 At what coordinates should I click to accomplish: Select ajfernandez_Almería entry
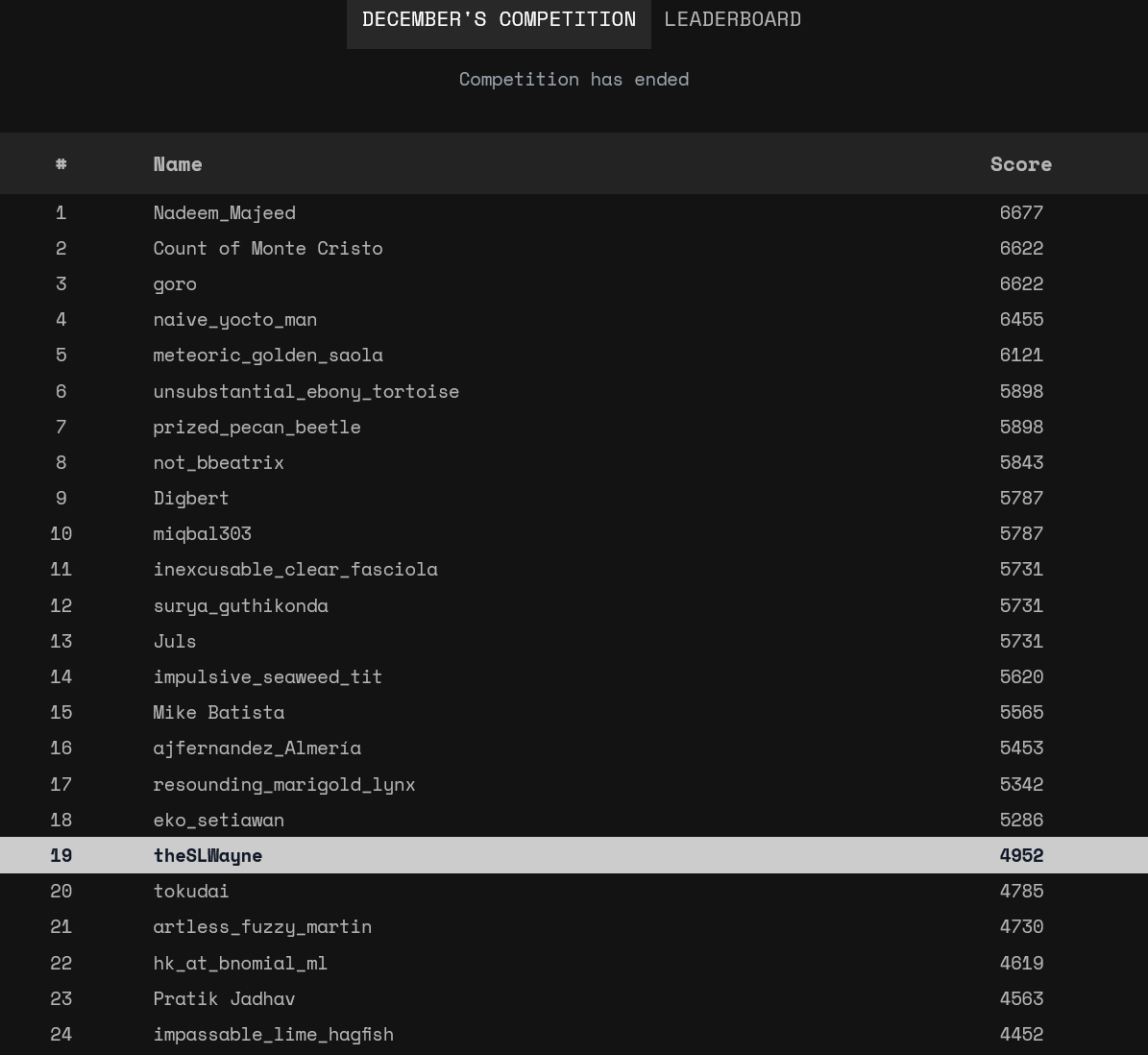(257, 748)
